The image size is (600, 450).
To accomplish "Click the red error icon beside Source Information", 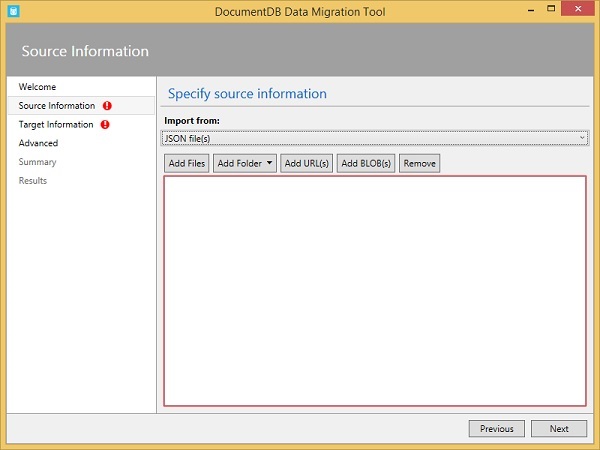I will tap(107, 106).
